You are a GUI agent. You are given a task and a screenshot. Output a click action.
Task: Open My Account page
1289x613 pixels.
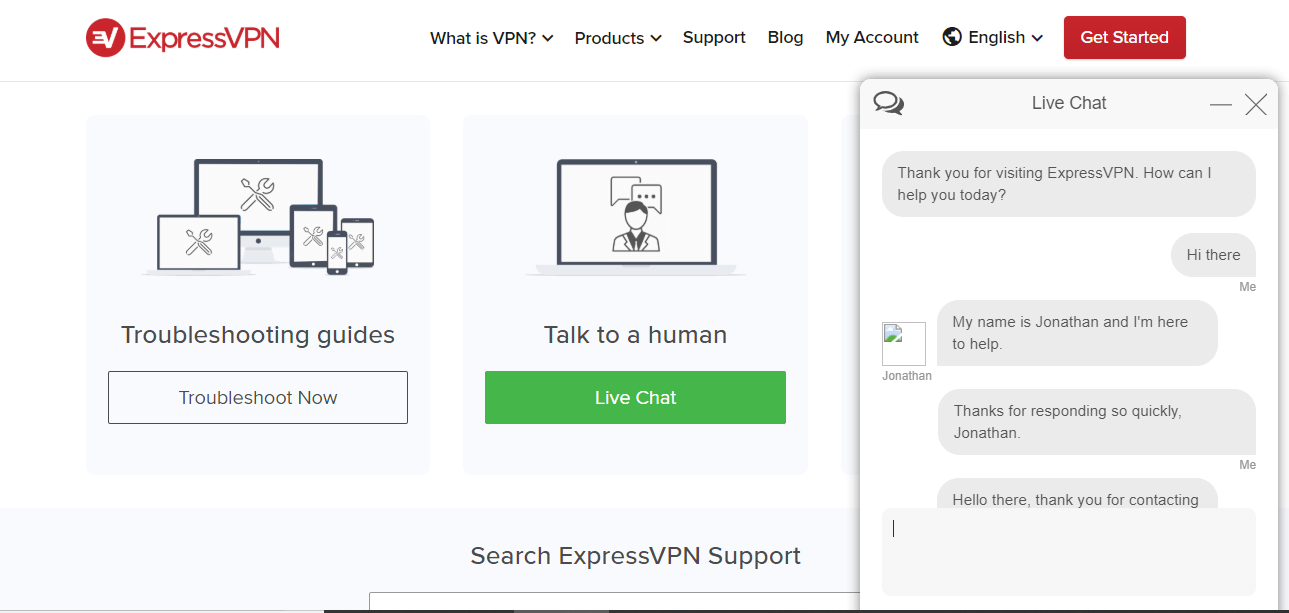click(x=872, y=37)
